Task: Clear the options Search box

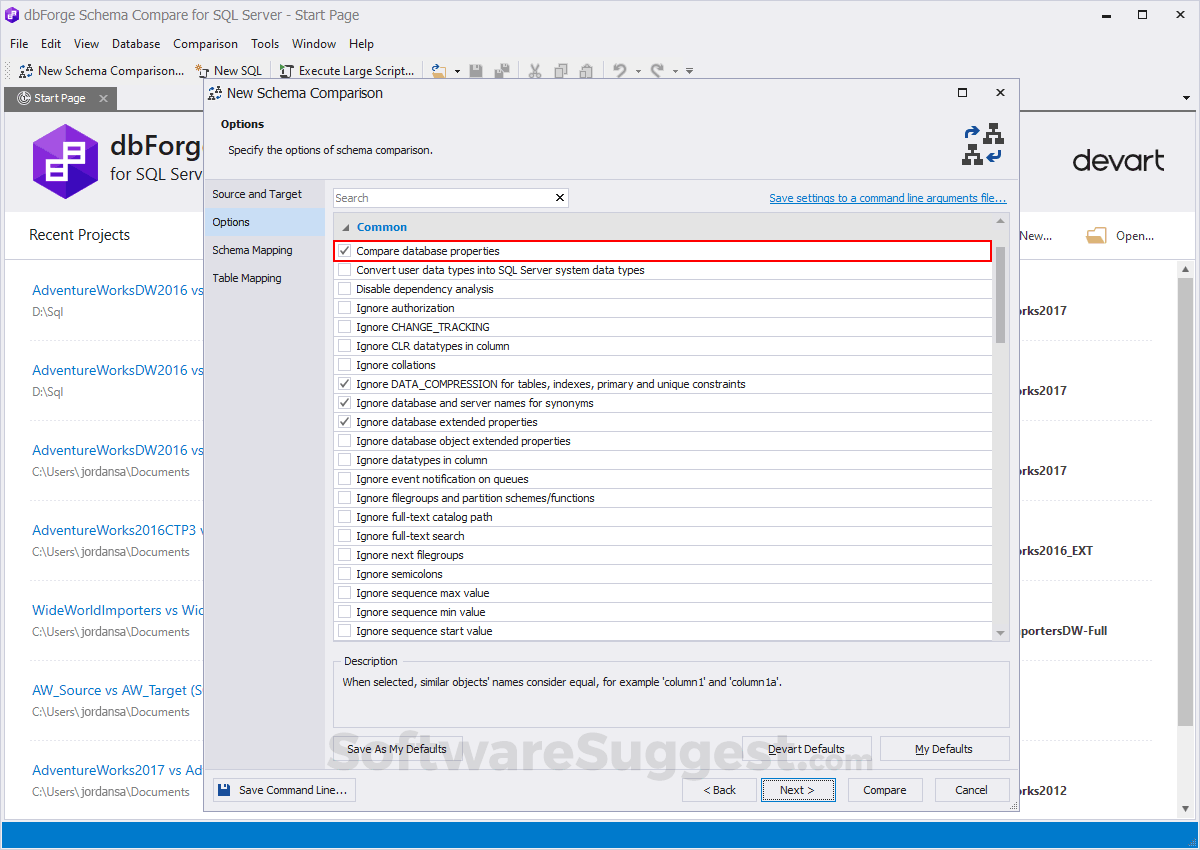Action: (x=559, y=197)
